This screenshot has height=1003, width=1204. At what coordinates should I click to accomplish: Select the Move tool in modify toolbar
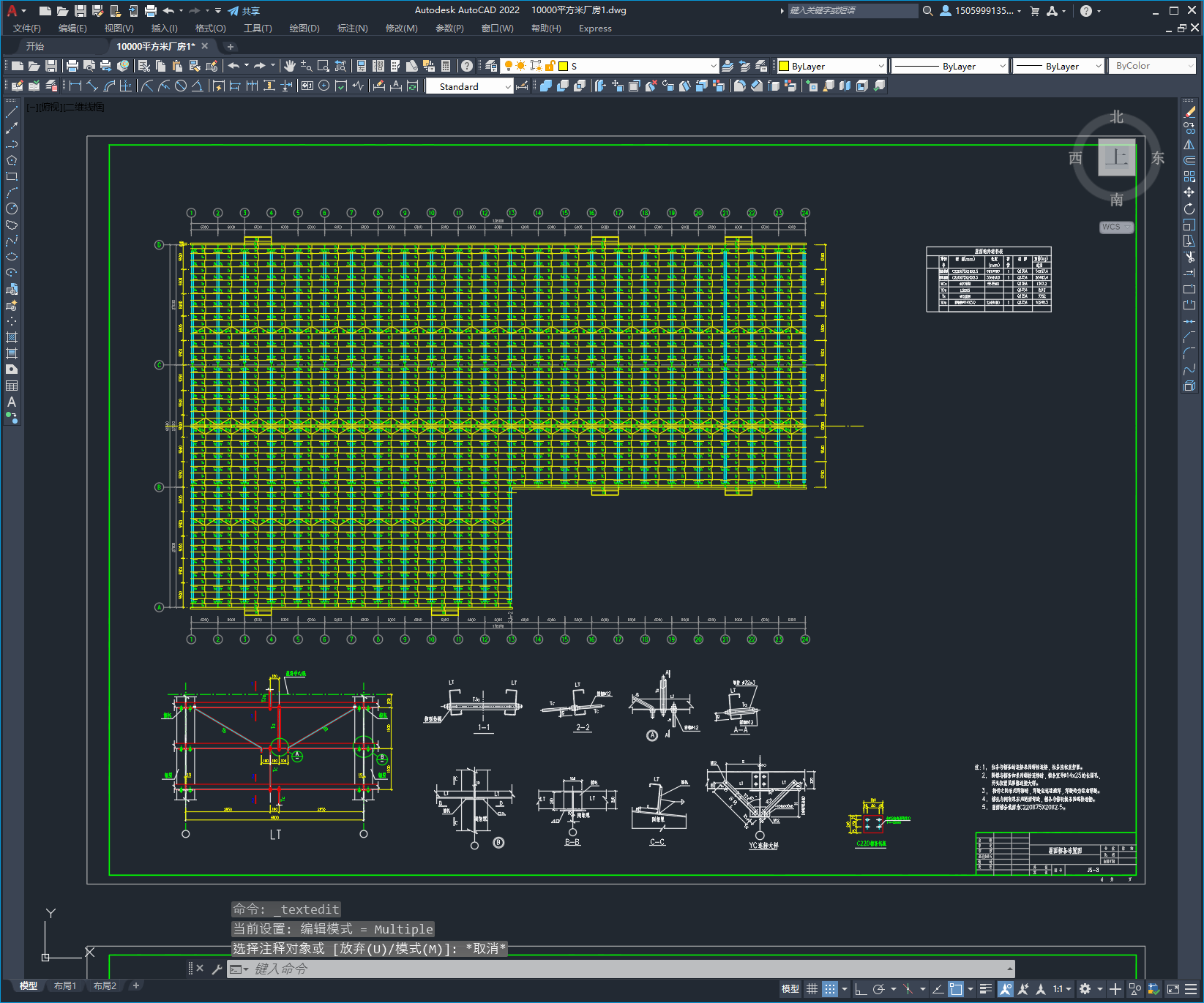click(x=1189, y=192)
